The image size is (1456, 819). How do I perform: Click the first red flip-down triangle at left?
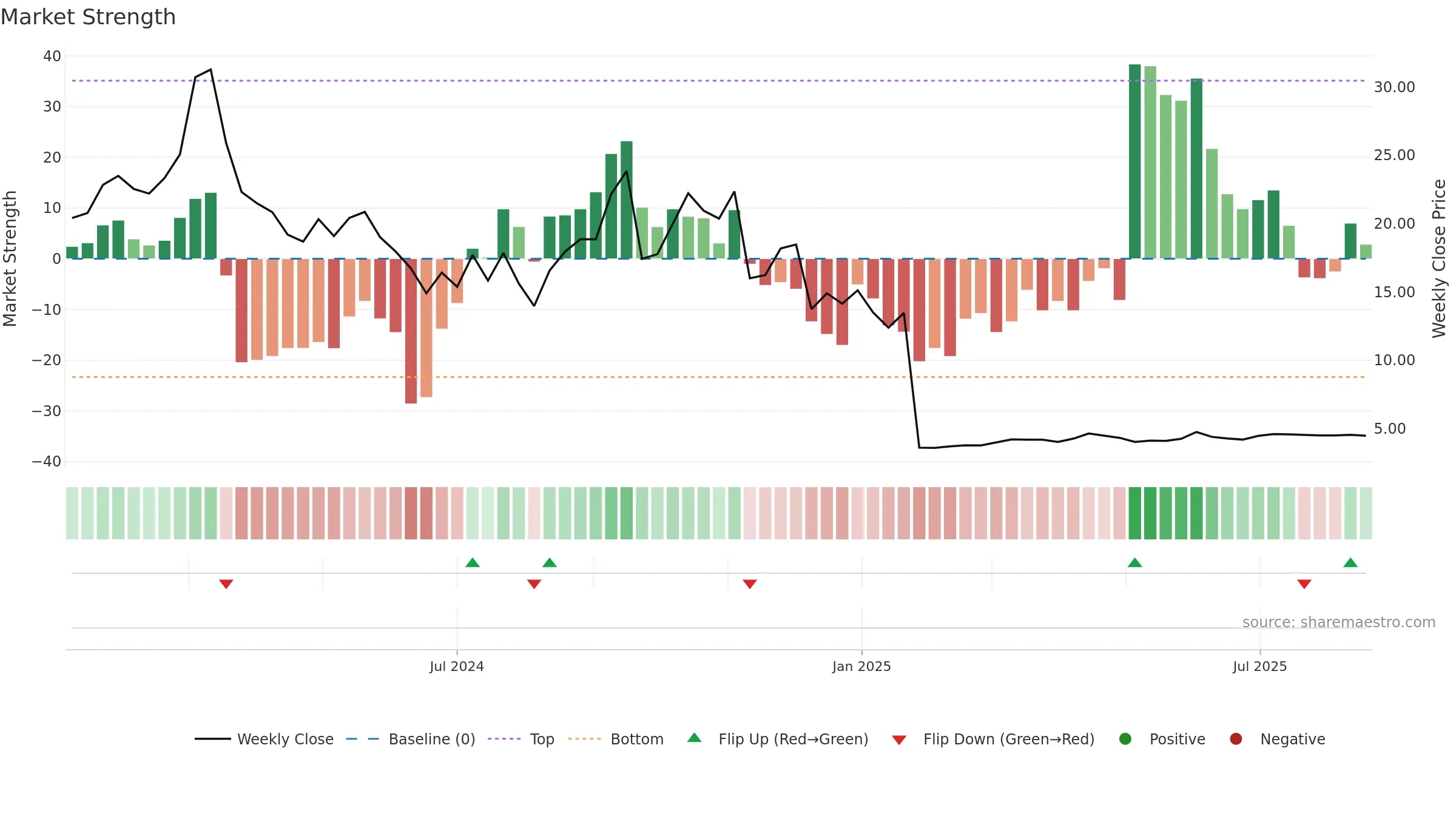tap(226, 584)
